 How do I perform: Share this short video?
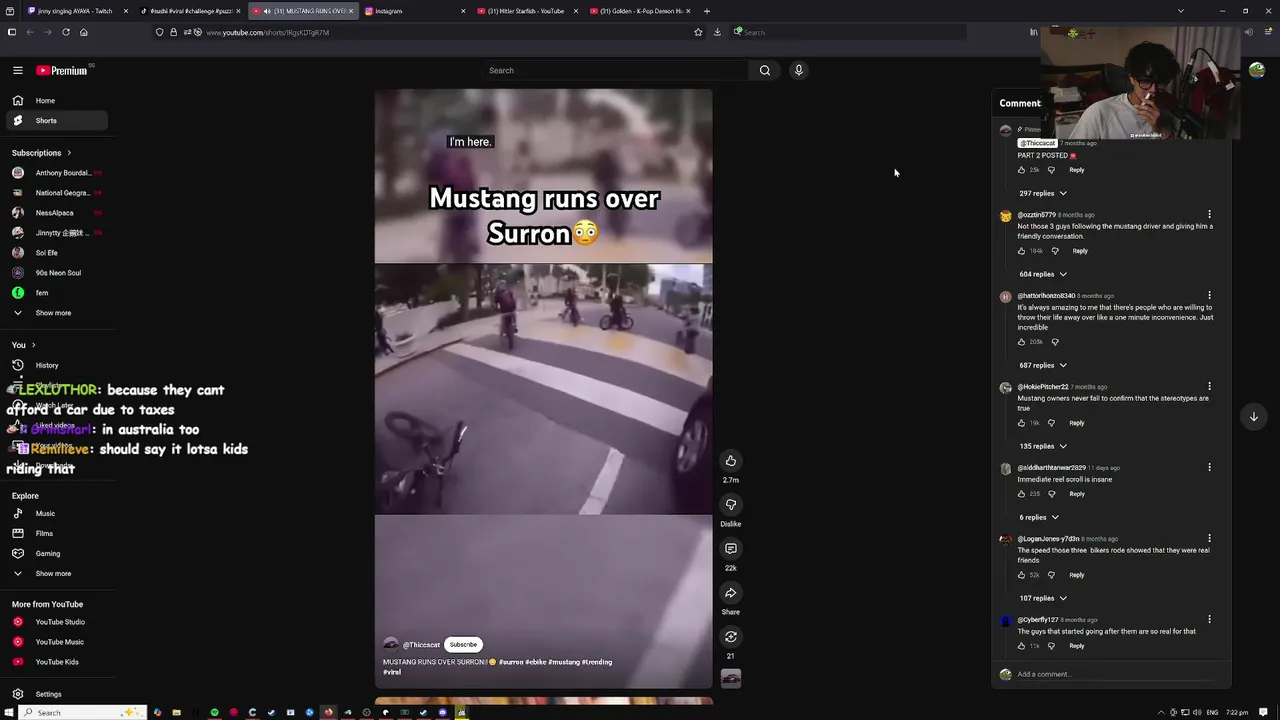coord(731,593)
